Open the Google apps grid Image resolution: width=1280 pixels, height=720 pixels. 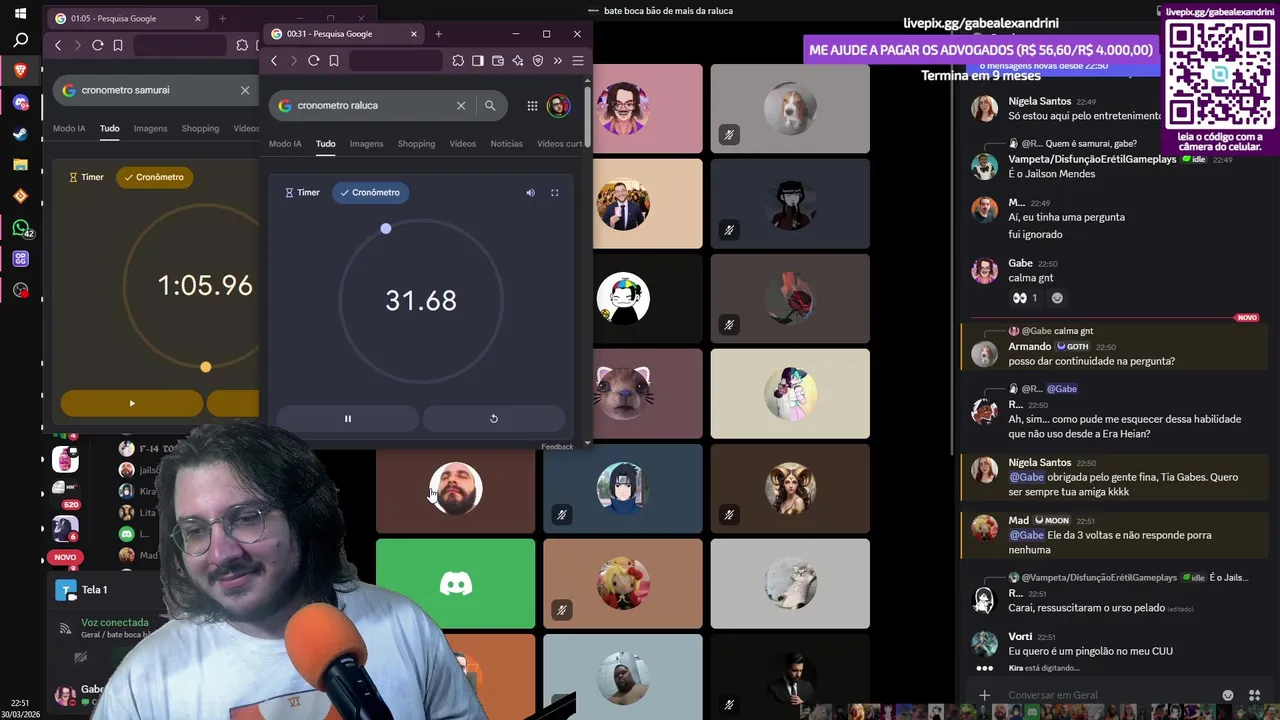point(532,105)
